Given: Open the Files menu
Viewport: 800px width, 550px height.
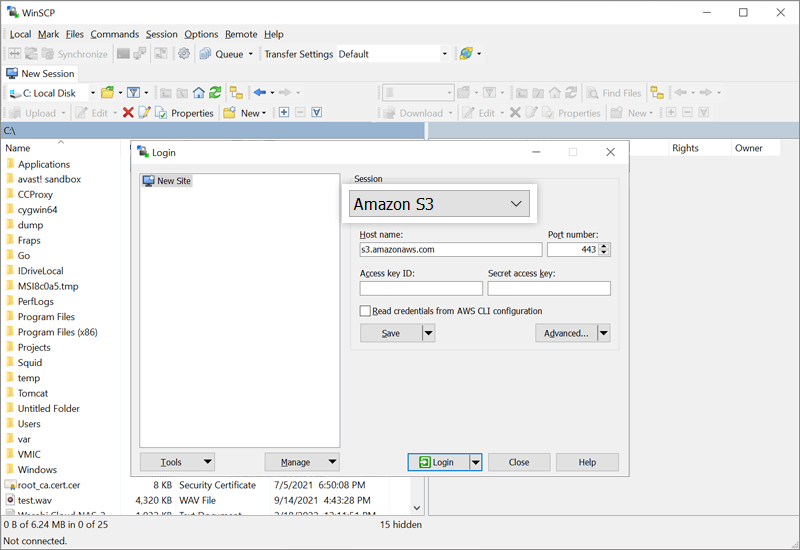Looking at the screenshot, I should pos(74,34).
